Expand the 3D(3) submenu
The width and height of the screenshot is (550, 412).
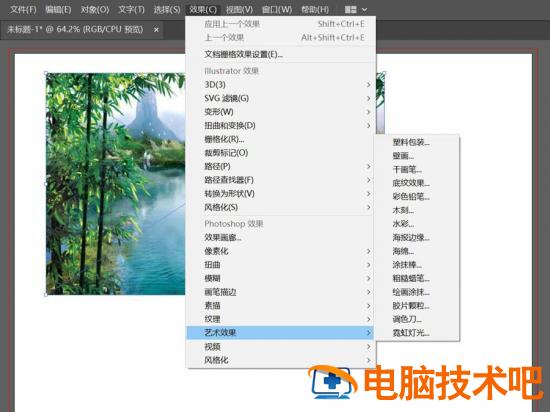tap(281, 85)
